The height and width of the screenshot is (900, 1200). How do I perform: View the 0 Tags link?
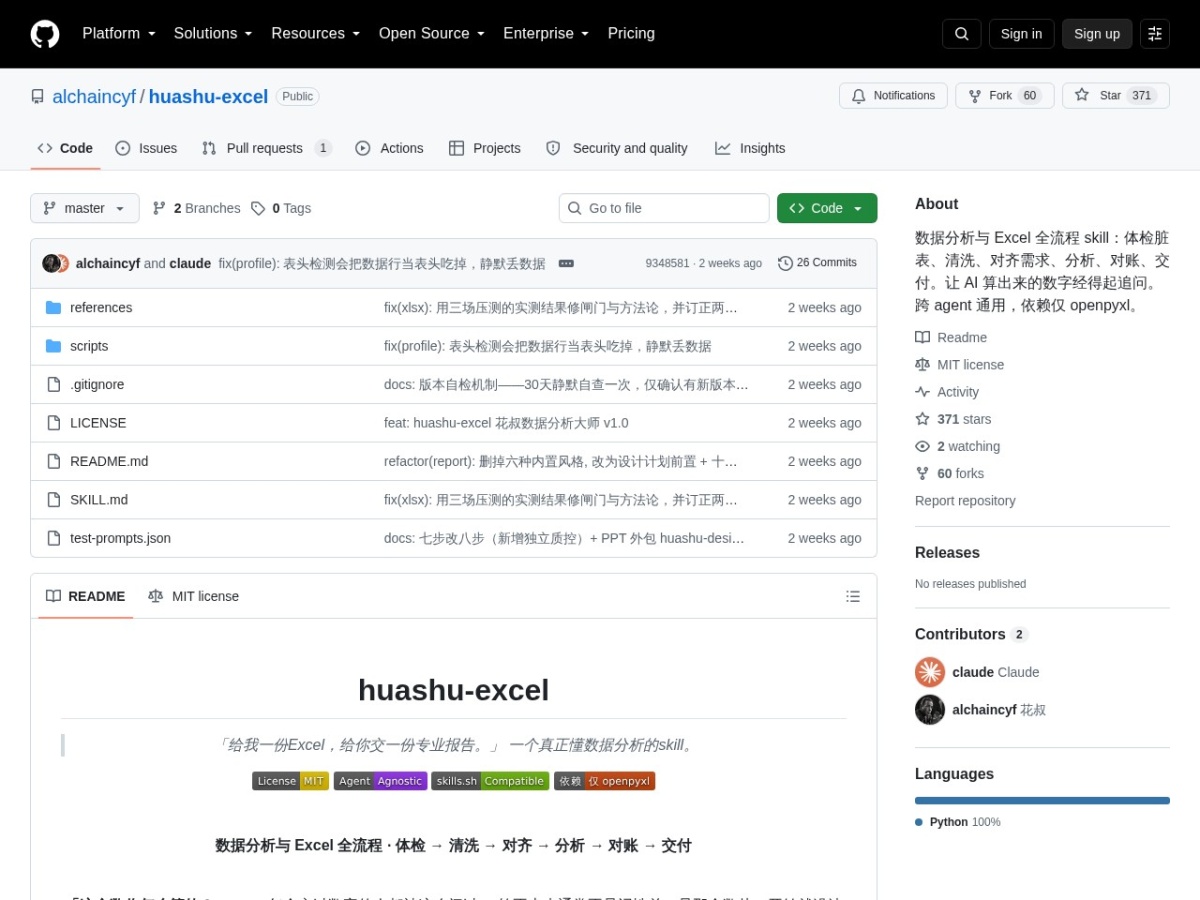(x=281, y=208)
